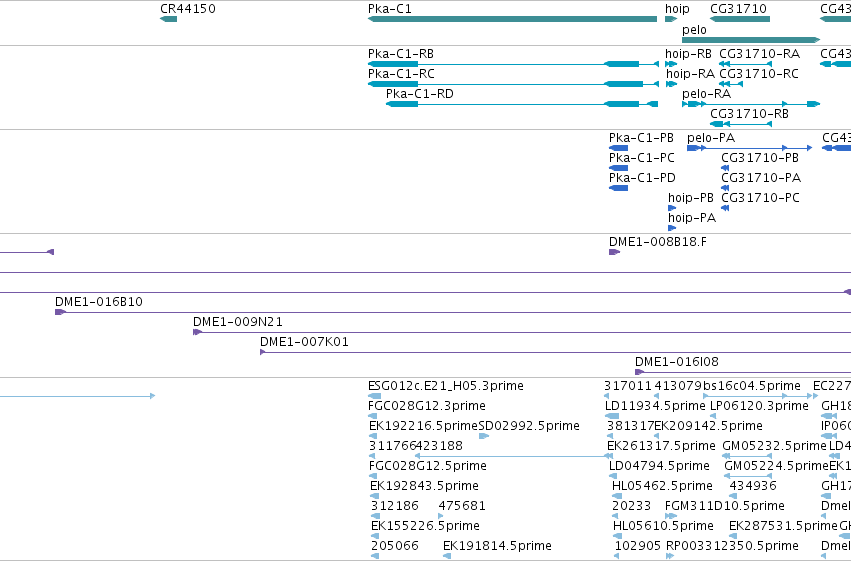The width and height of the screenshot is (851, 561).
Task: Select the LD04794.5prime EST
Action: (x=613, y=476)
